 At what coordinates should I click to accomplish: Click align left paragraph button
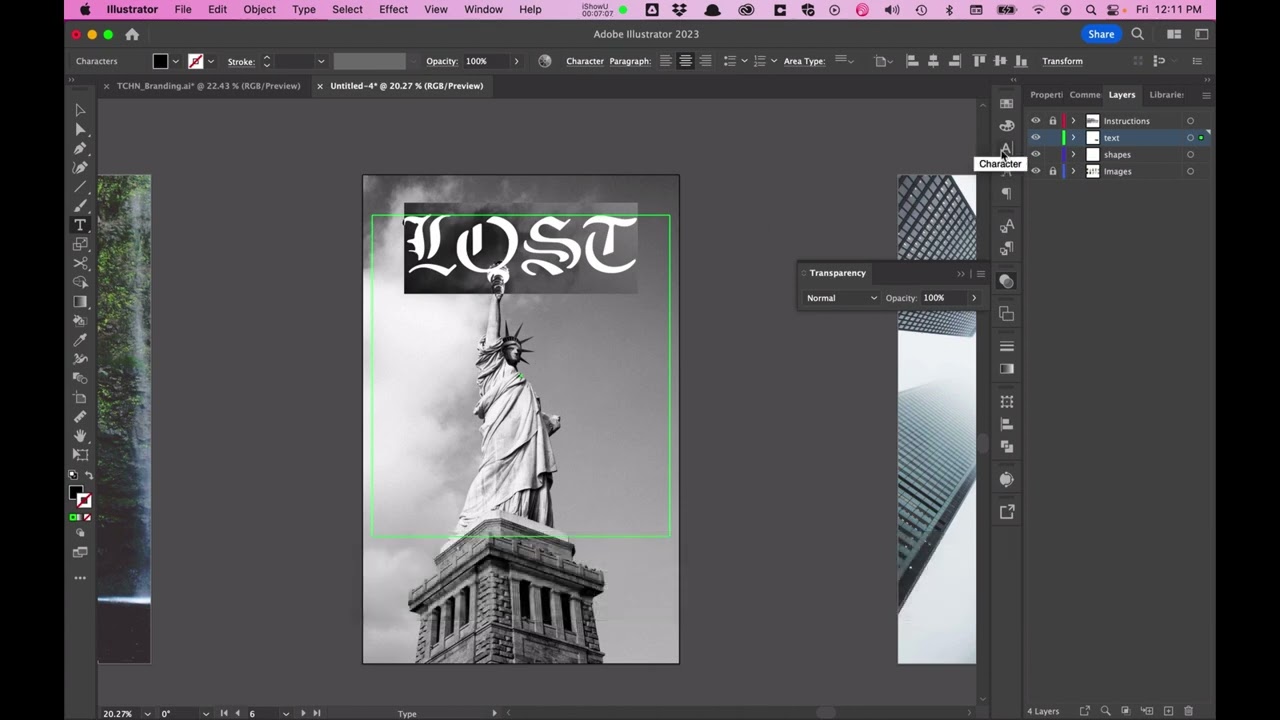coord(665,61)
